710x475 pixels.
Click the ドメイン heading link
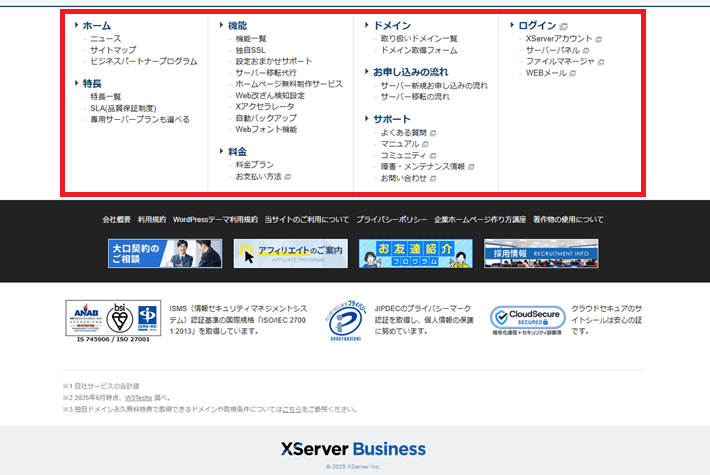click(x=392, y=26)
